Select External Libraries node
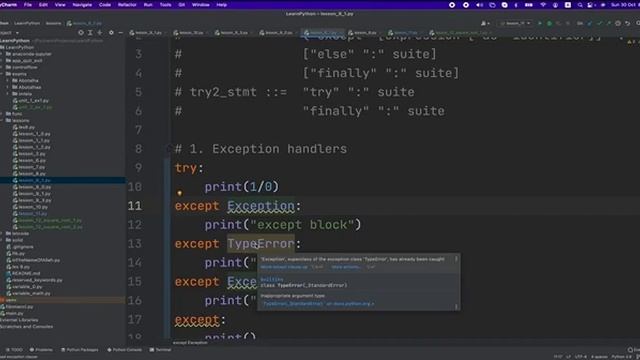This screenshot has width=640, height=360. (x=19, y=320)
